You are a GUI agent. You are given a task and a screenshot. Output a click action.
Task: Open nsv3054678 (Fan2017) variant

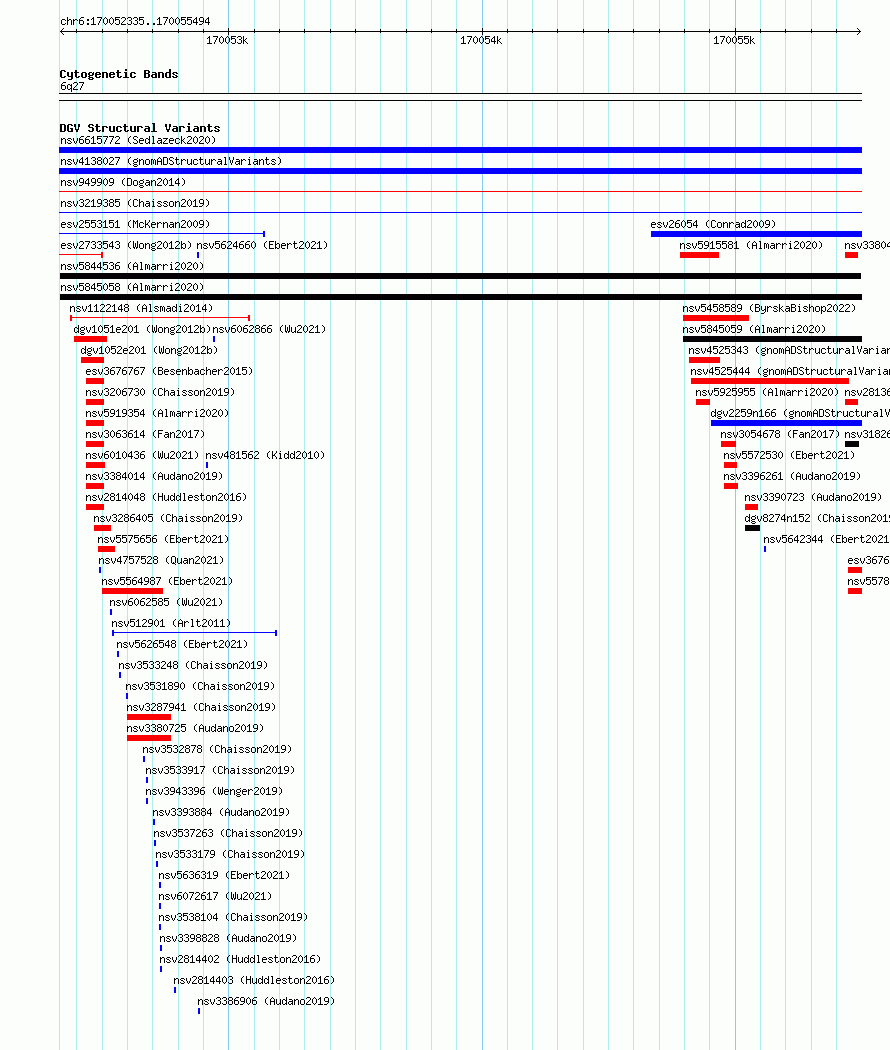click(780, 434)
